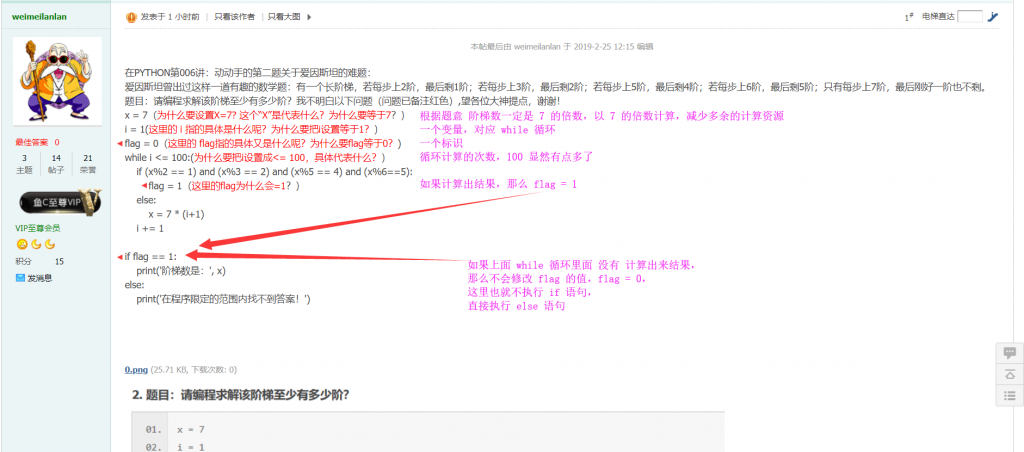
Task: Click the 'x = 7 * (i+1)' line
Action: pos(178,214)
